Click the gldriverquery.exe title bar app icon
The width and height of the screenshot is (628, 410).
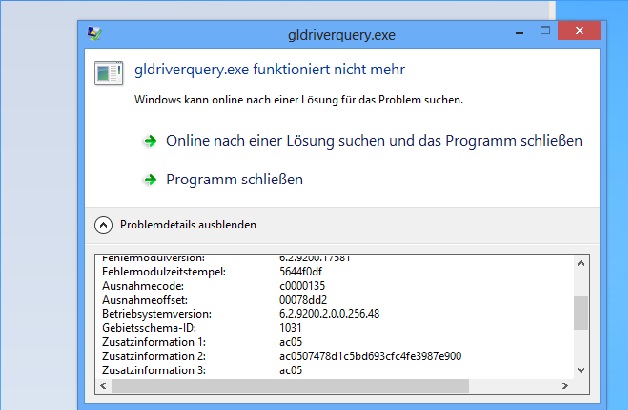pyautogui.click(x=95, y=34)
